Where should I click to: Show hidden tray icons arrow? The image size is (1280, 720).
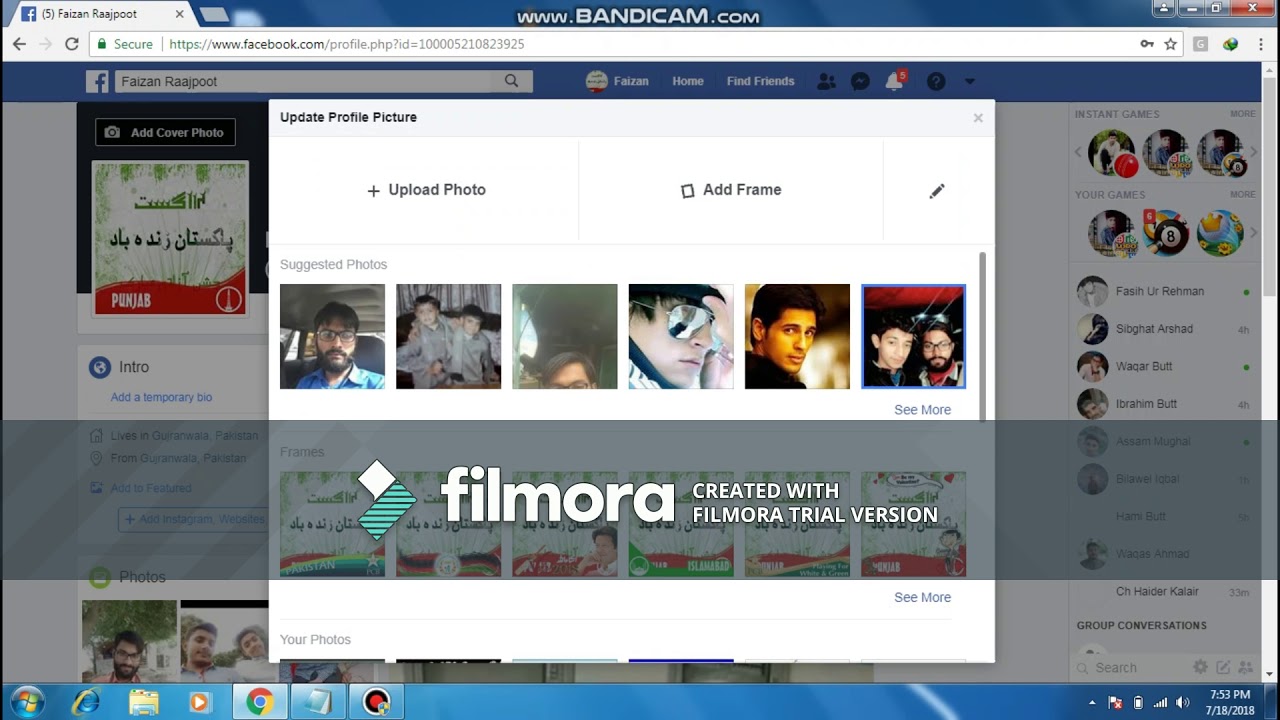point(1092,702)
